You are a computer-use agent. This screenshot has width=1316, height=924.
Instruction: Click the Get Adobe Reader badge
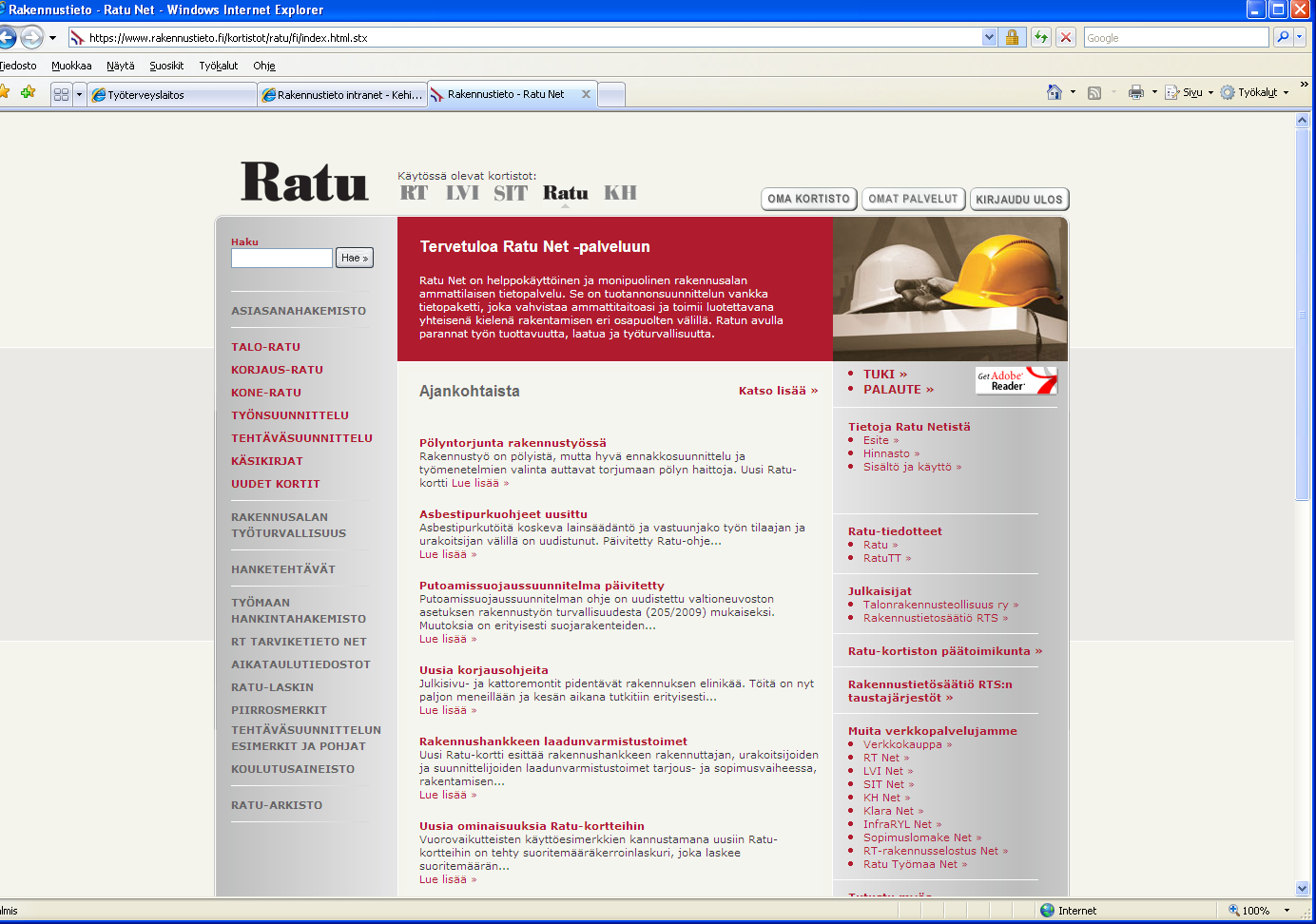tap(1016, 380)
